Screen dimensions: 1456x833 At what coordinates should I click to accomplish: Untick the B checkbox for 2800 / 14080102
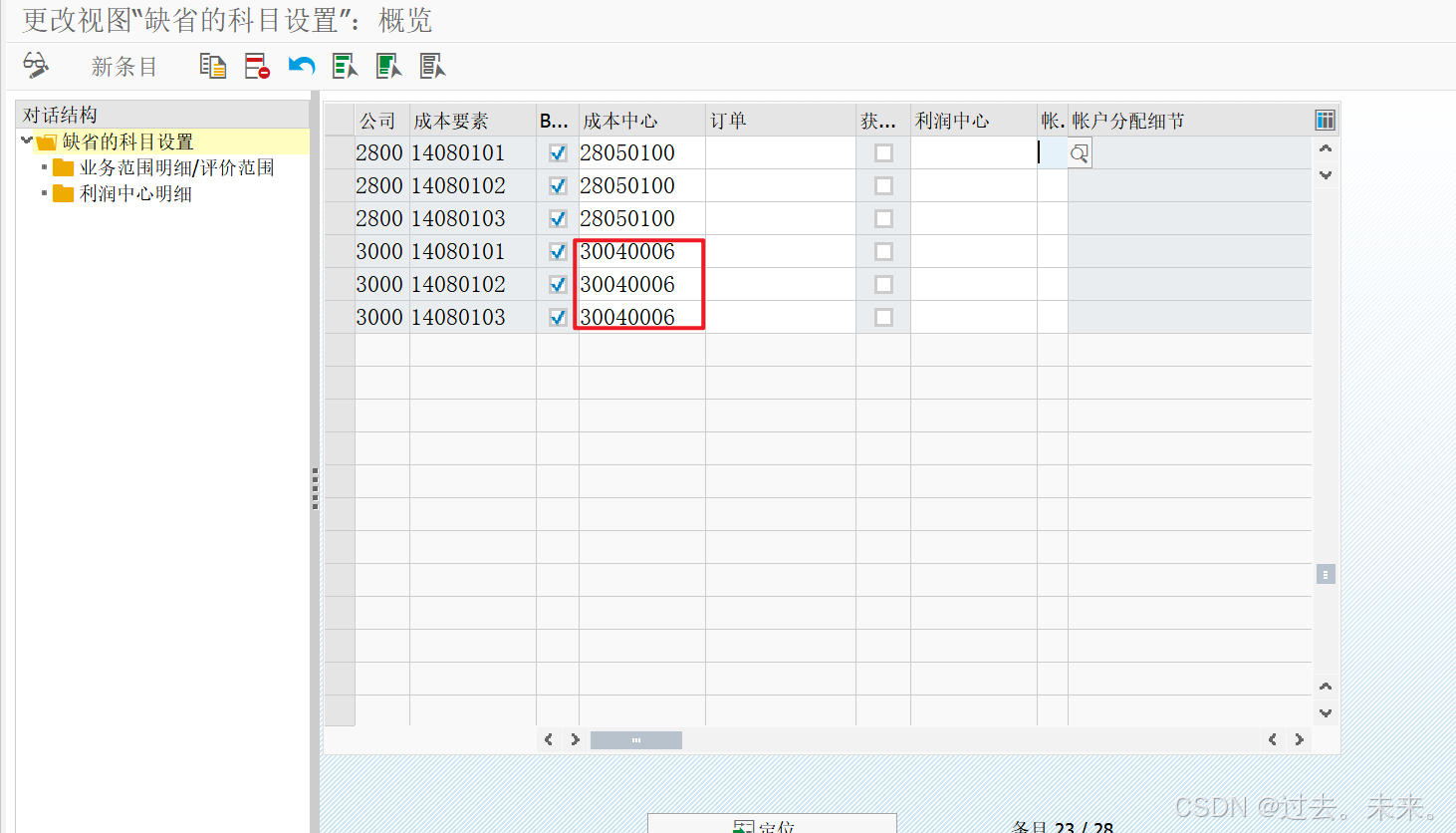point(558,186)
